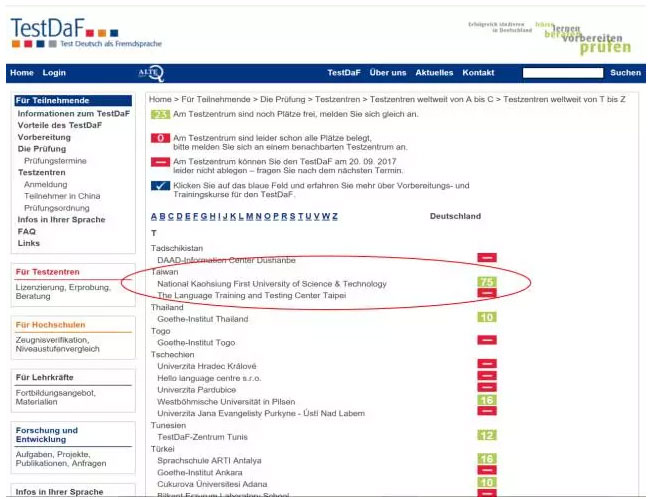Click the blue checkmark legend icon
The width and height of the screenshot is (652, 499).
(x=160, y=186)
